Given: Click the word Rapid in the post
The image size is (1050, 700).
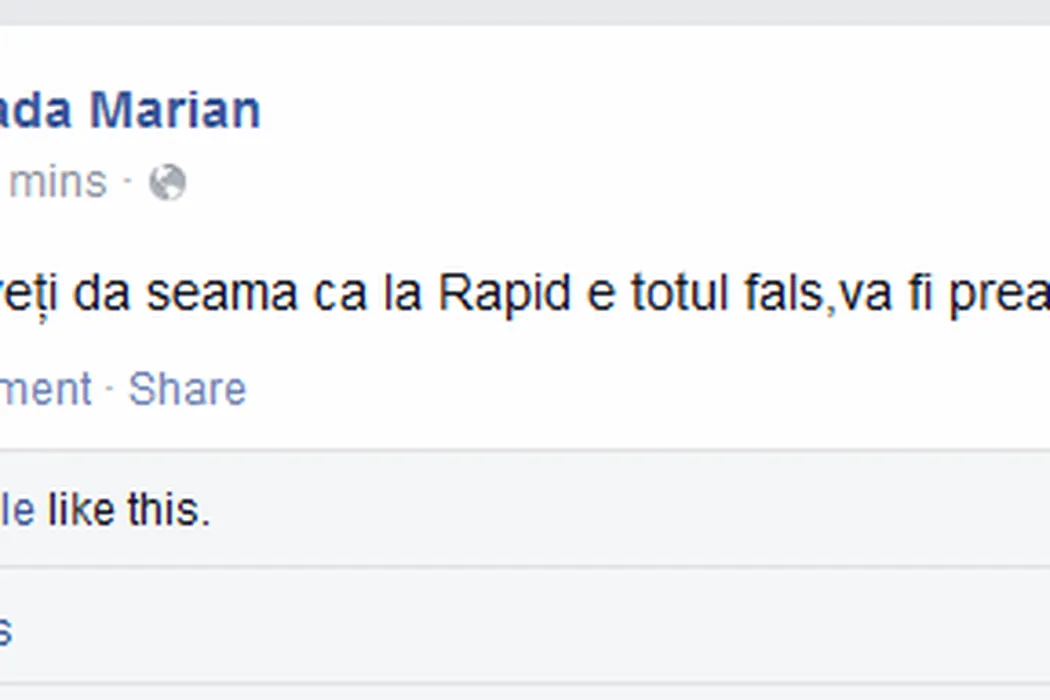Looking at the screenshot, I should [504, 294].
